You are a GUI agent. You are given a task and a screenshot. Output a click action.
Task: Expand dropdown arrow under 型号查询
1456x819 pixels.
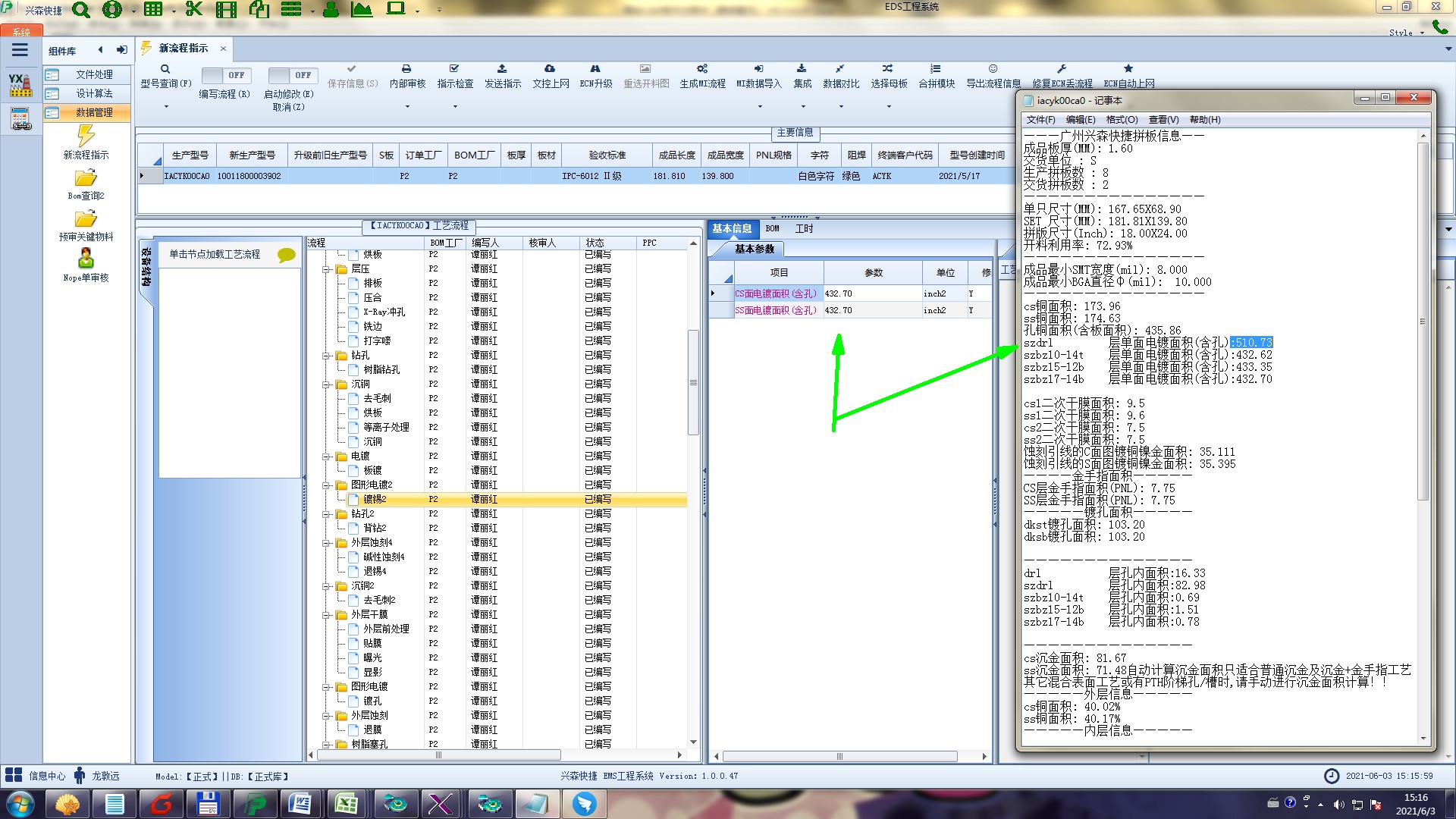(166, 107)
